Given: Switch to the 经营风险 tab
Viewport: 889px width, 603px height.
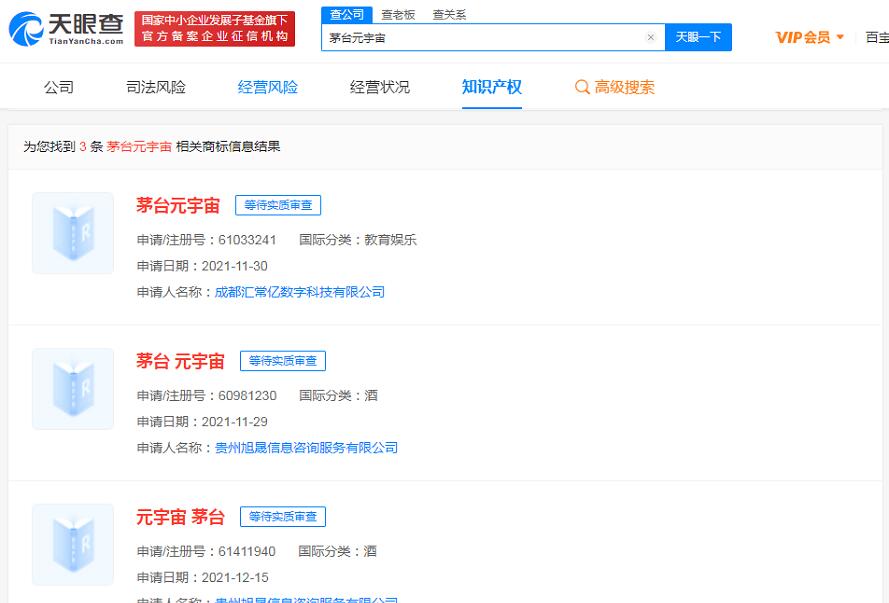Looking at the screenshot, I should click(x=268, y=87).
